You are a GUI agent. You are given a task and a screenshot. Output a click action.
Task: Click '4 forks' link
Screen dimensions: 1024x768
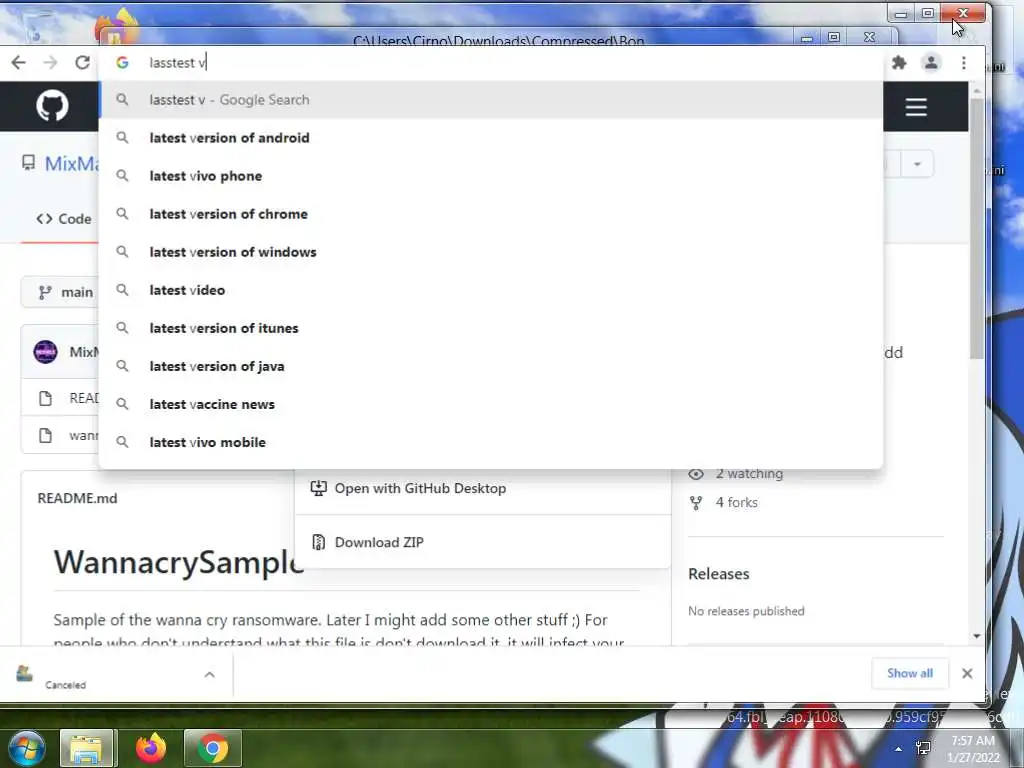737,502
